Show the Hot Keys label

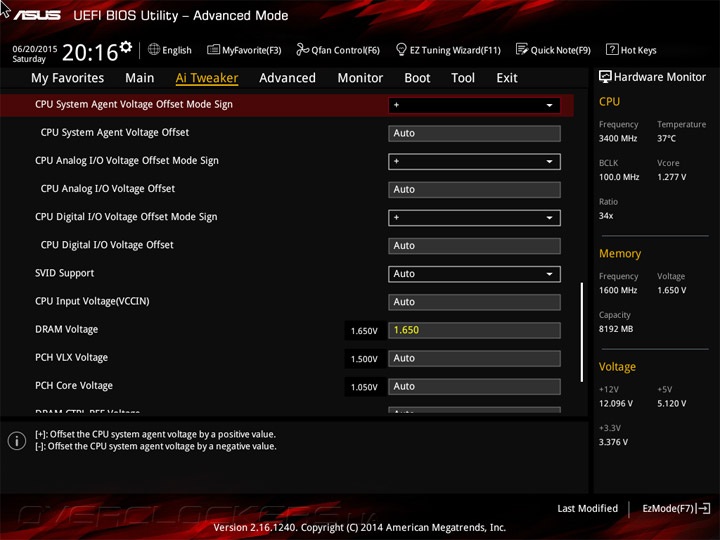click(x=639, y=50)
